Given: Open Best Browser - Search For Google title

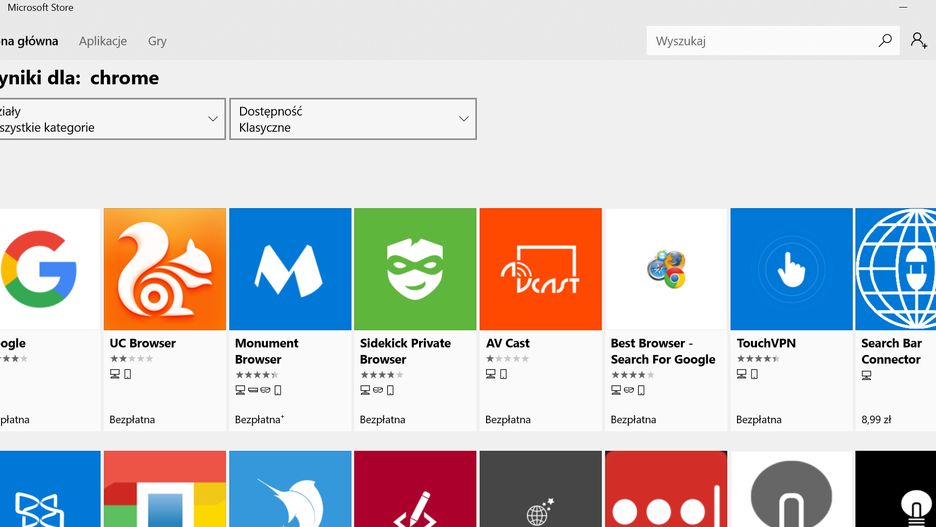Looking at the screenshot, I should click(663, 351).
